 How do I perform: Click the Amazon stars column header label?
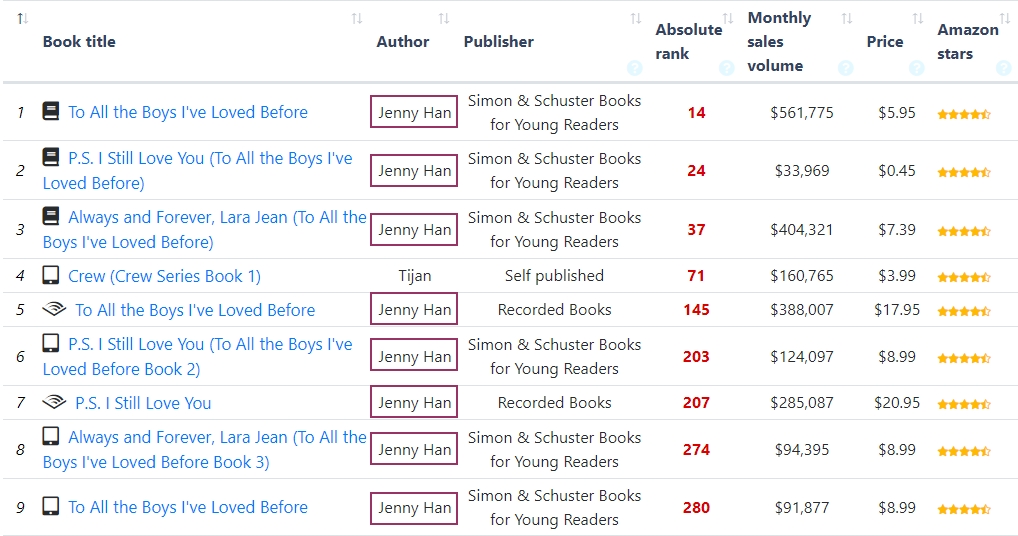[967, 42]
